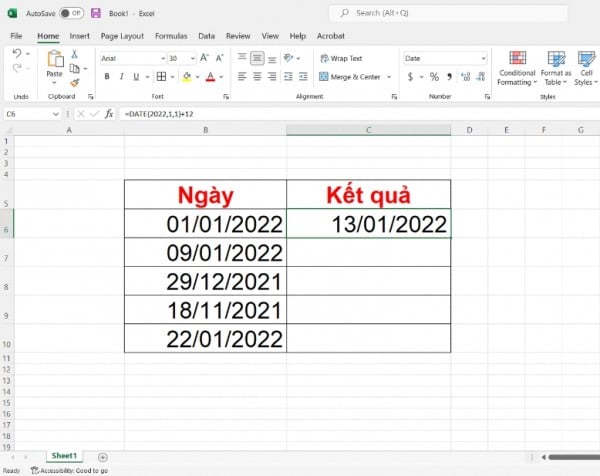This screenshot has width=600, height=476.
Task: Expand the Font Color dropdown arrow
Action: (x=221, y=77)
